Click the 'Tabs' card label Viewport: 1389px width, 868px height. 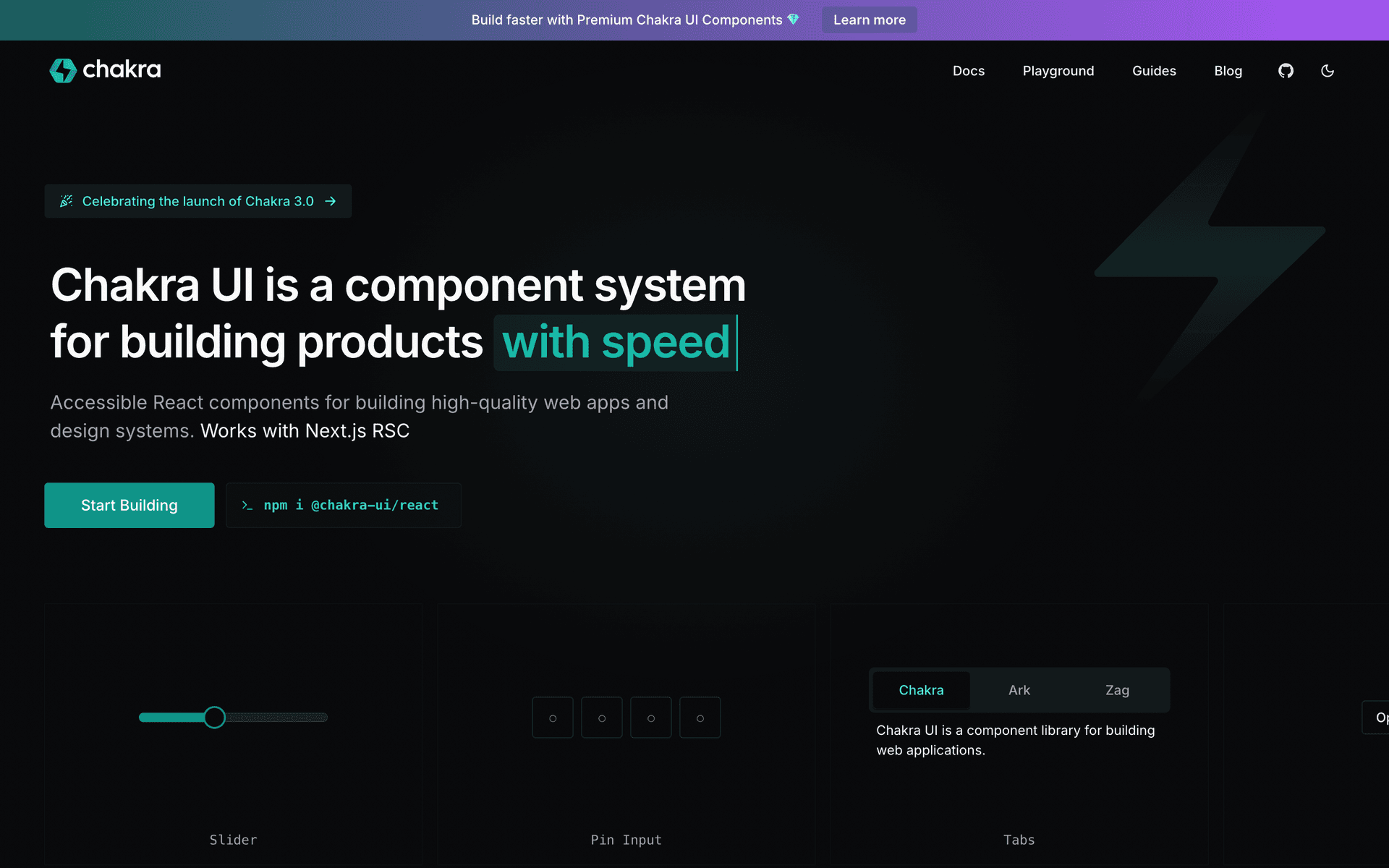point(1019,840)
